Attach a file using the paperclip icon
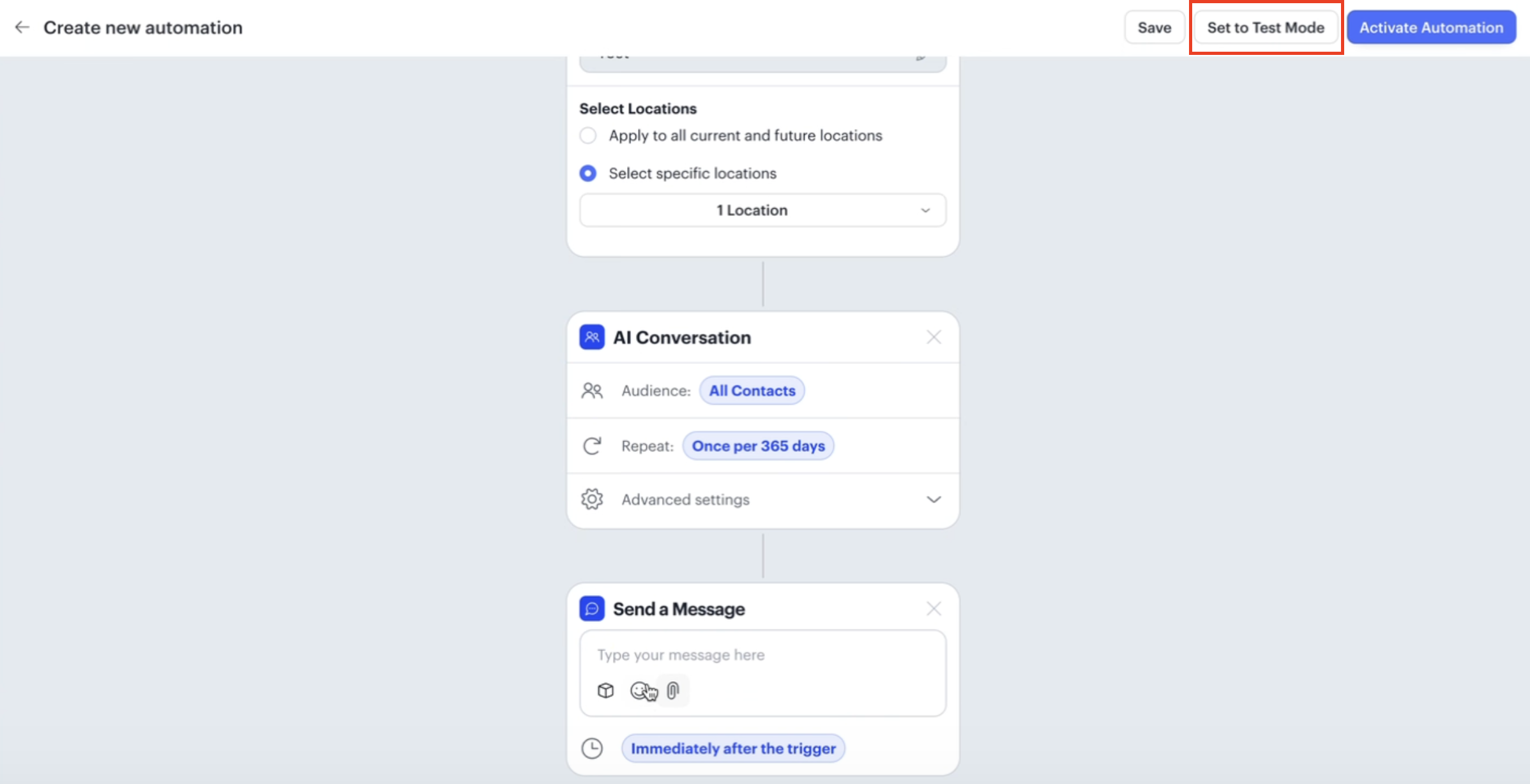The height and width of the screenshot is (784, 1530). tap(673, 690)
